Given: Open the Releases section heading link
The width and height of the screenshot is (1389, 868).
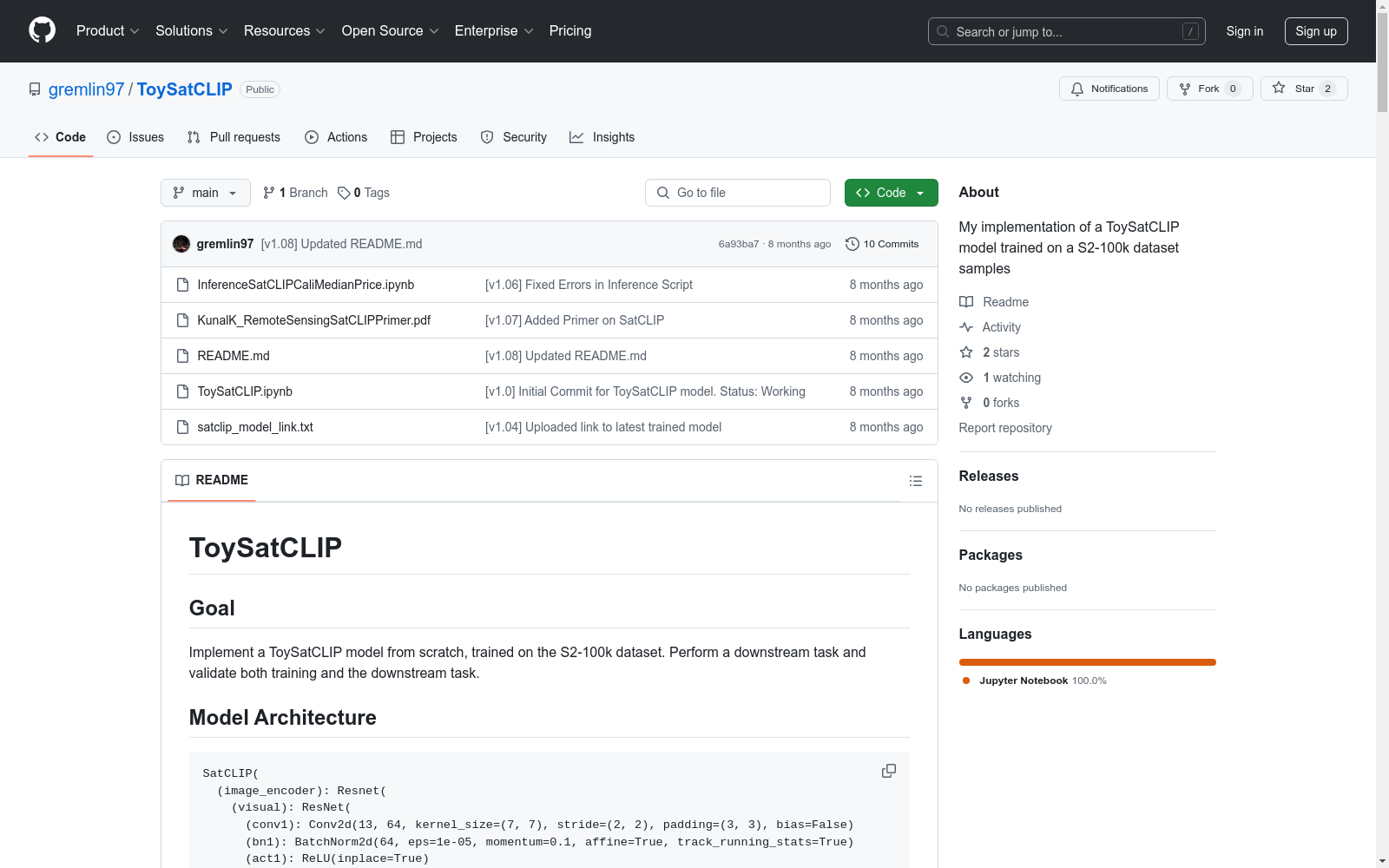Looking at the screenshot, I should [x=989, y=476].
